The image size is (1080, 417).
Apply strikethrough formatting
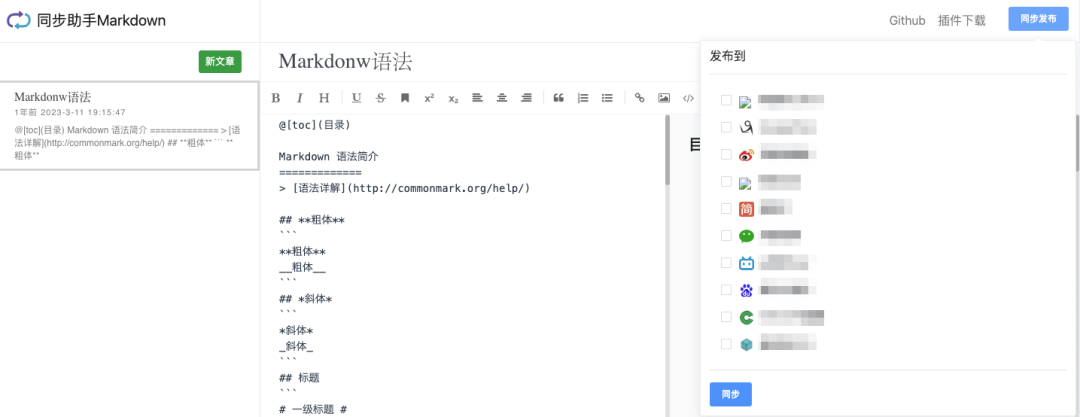tap(381, 98)
